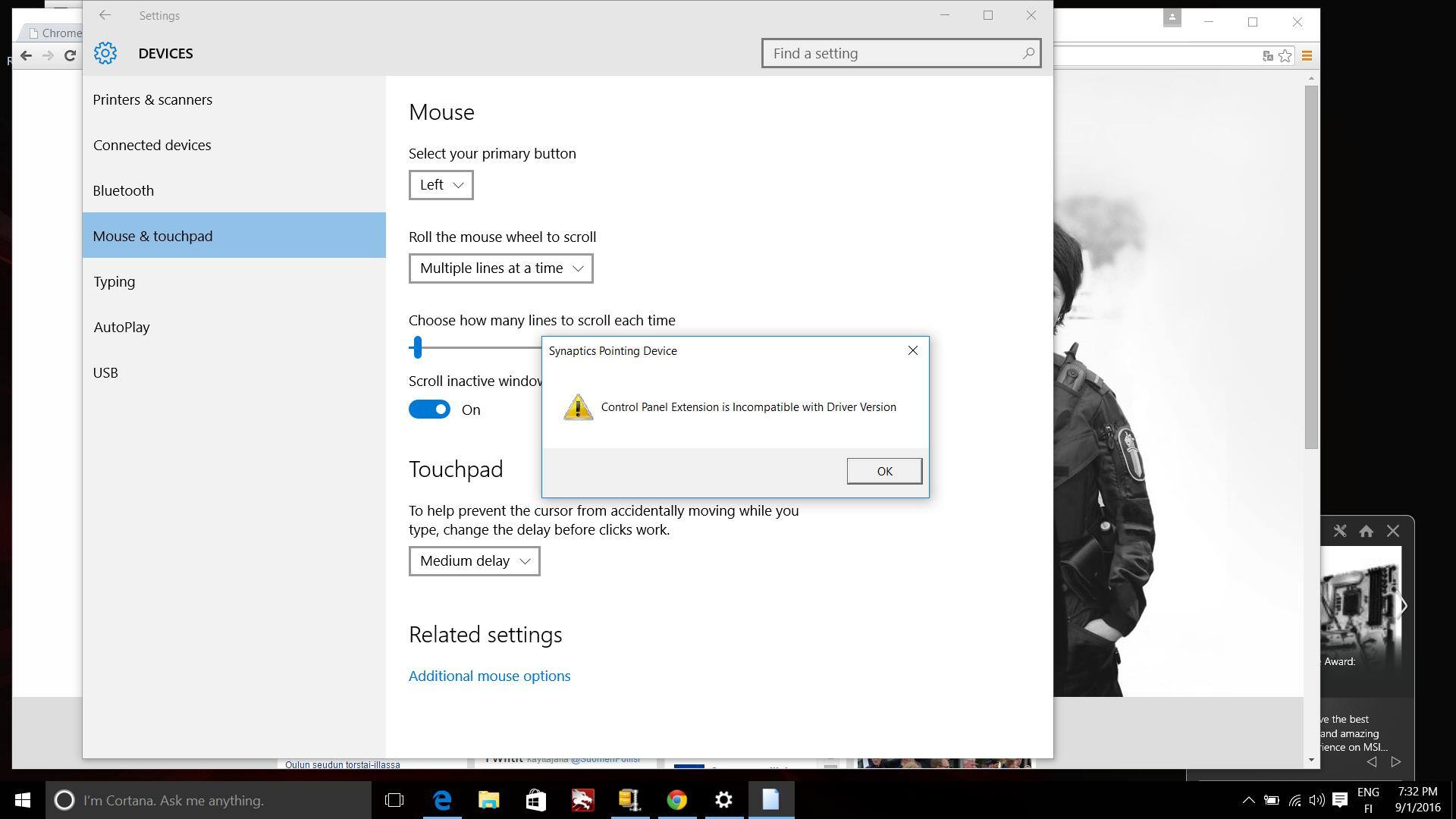Expand the Medium delay touchpad dropdown
Viewport: 1456px width, 819px height.
[474, 561]
